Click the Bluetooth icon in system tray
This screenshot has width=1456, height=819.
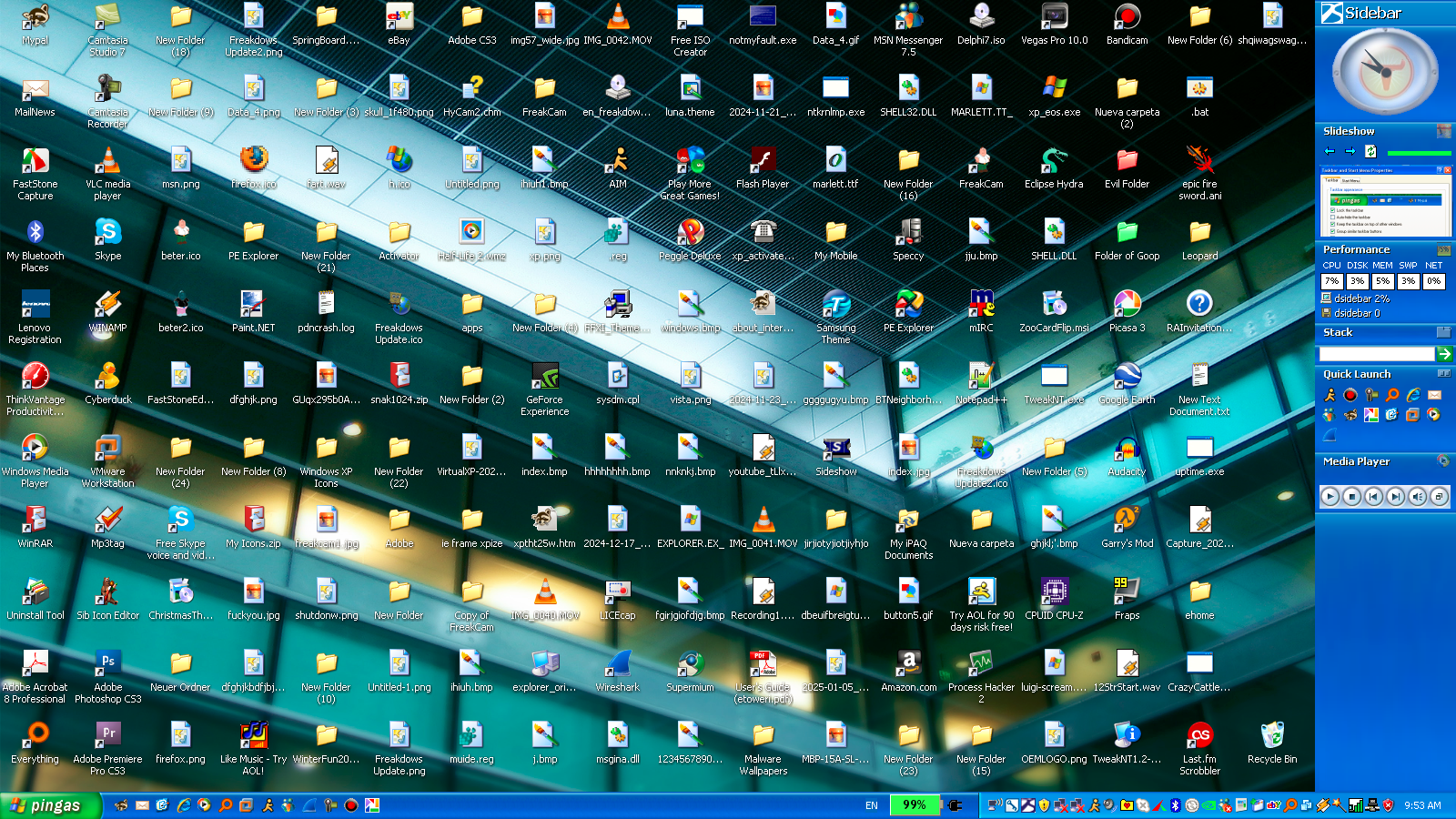click(1175, 805)
